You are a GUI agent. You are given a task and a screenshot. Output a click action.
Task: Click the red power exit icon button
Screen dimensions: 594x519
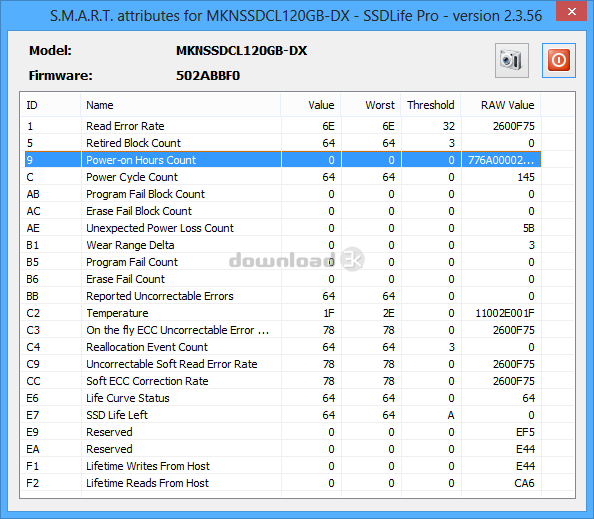pyautogui.click(x=559, y=60)
